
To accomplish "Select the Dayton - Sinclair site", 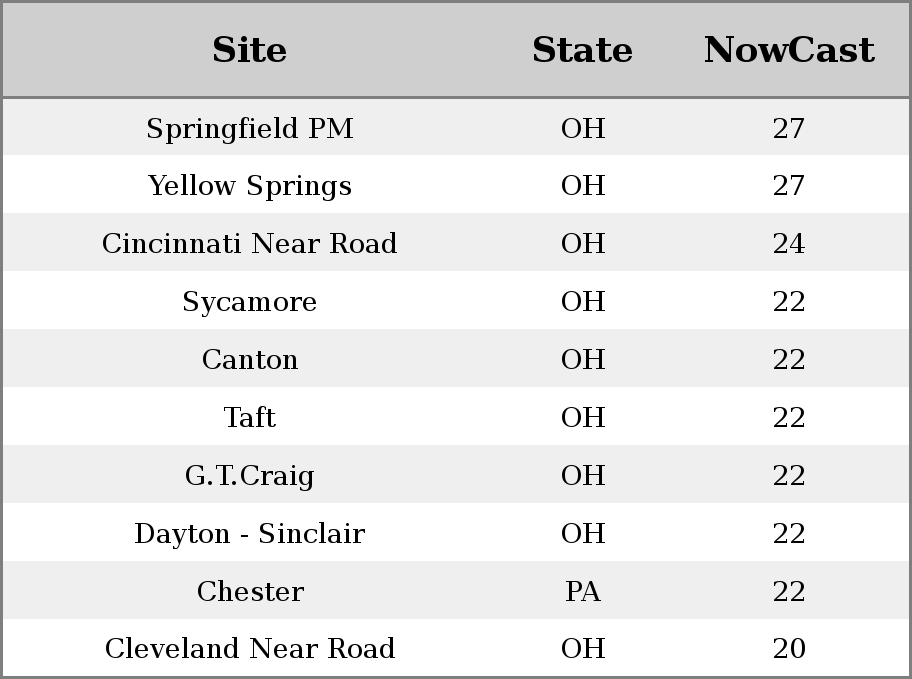I will [x=250, y=533].
